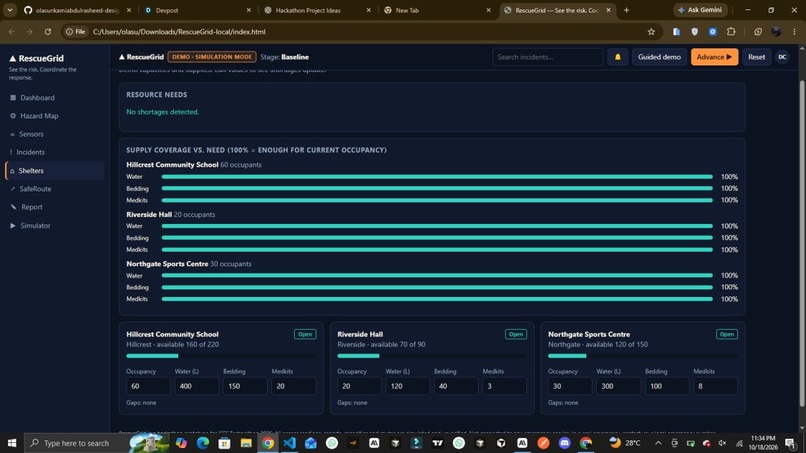Open a new browser tab with the plus
The image size is (806, 453).
[x=626, y=10]
